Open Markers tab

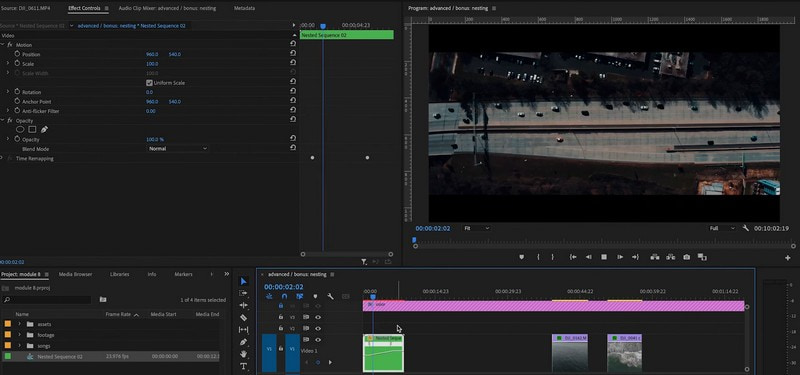click(x=183, y=274)
